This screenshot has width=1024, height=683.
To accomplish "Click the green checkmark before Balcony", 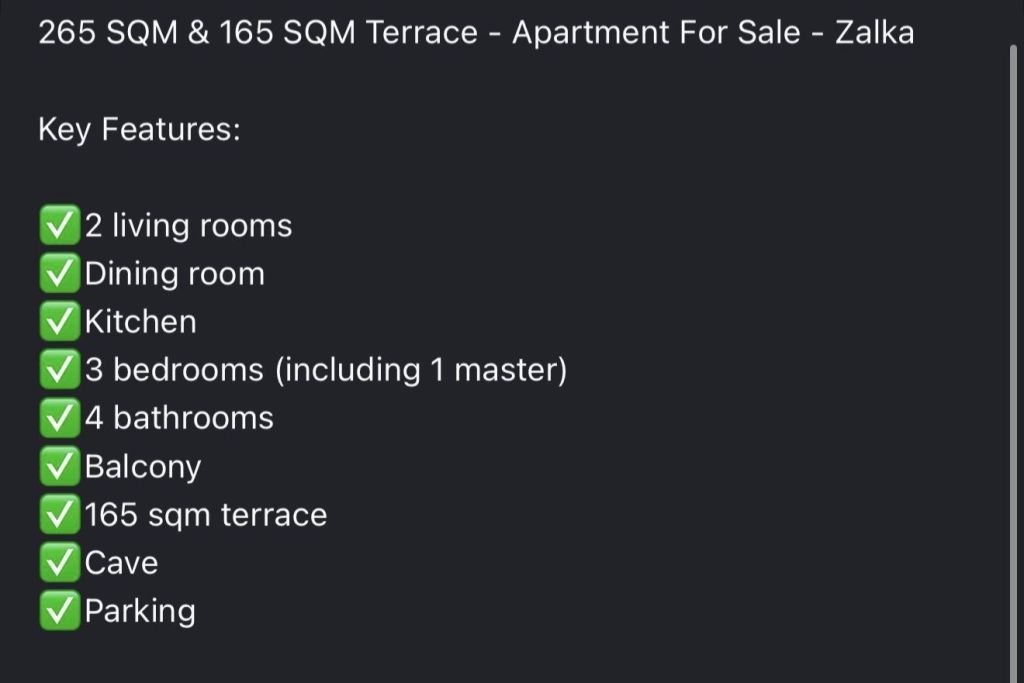I will [59, 466].
